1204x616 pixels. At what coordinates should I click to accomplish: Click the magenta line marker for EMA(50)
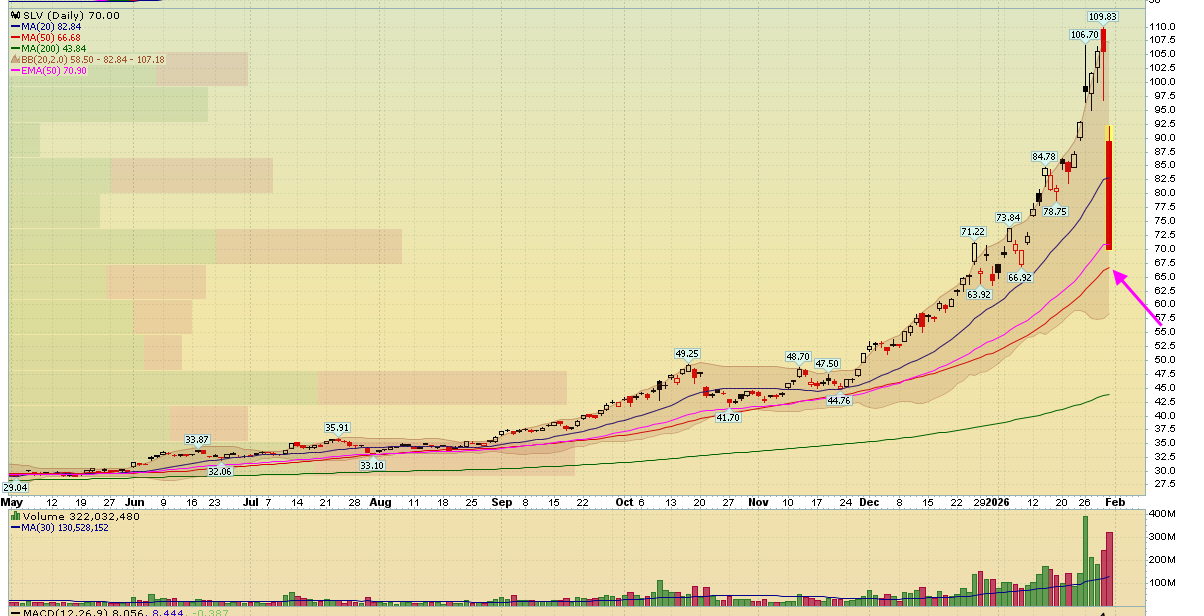coord(14,71)
